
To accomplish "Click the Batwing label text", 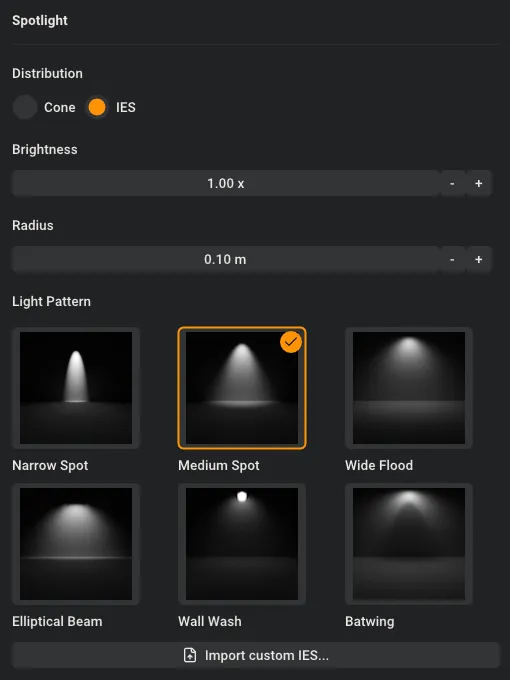I will 370,621.
